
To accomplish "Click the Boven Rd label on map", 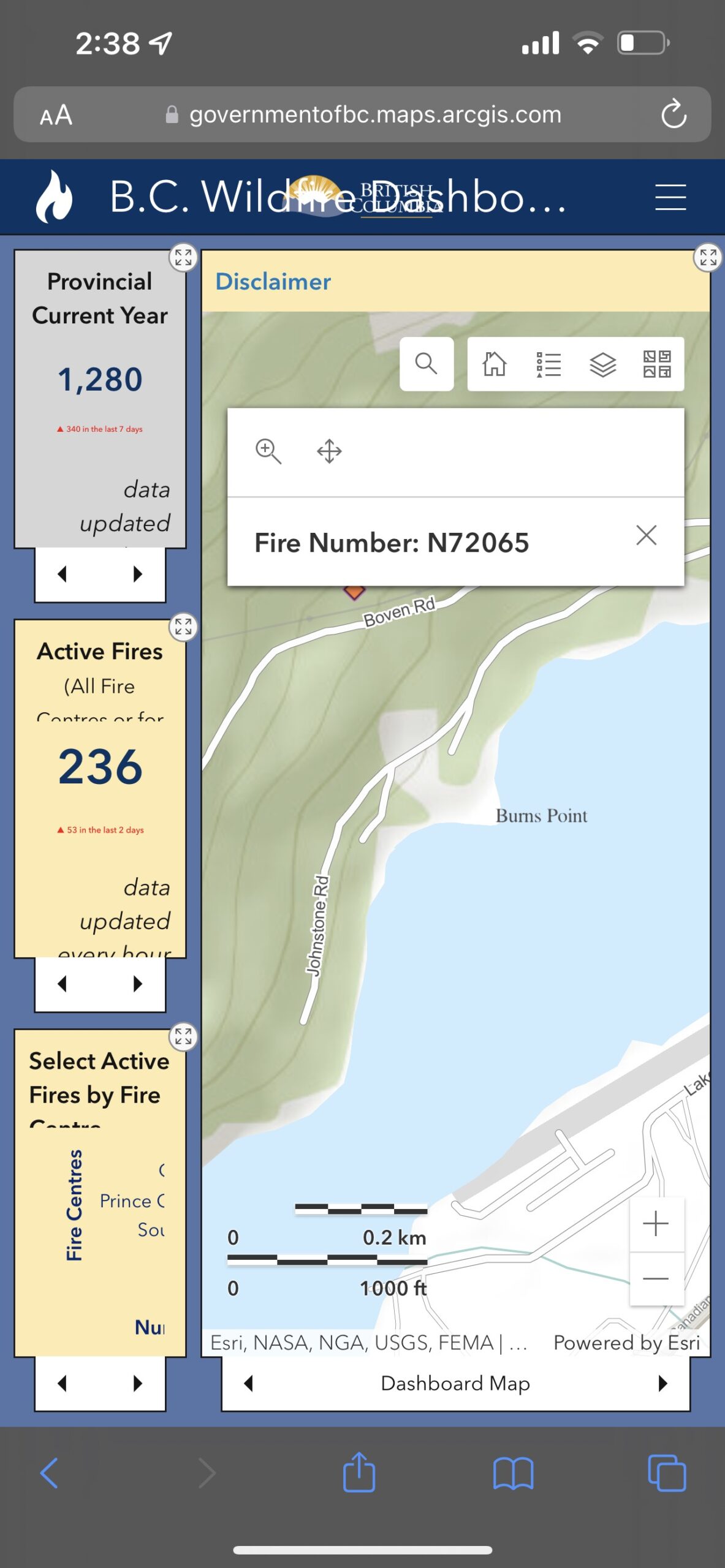I will tap(400, 611).
